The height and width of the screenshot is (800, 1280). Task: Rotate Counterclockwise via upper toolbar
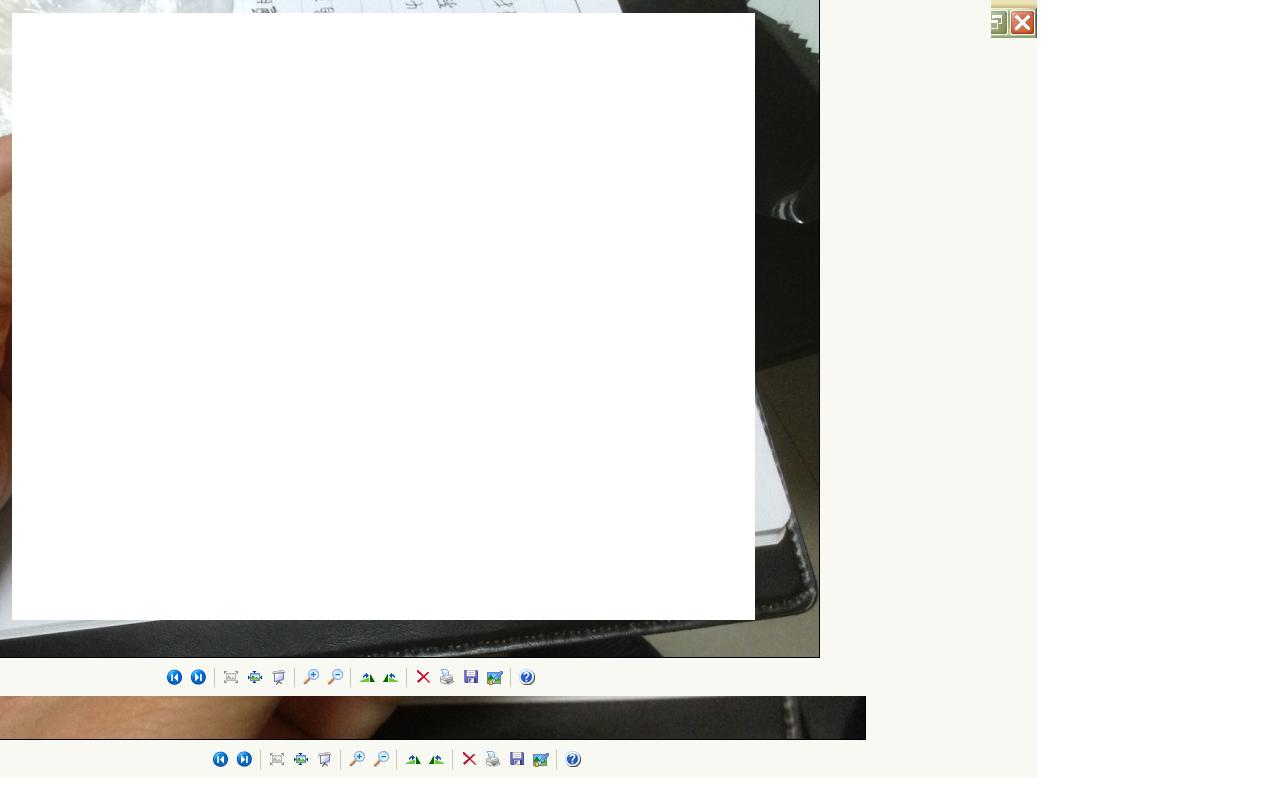(x=391, y=677)
